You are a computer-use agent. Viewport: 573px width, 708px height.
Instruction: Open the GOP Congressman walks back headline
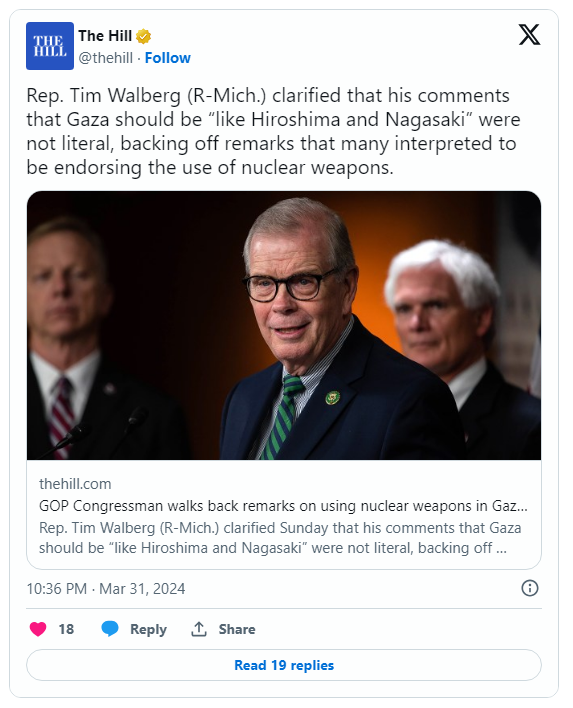[283, 506]
